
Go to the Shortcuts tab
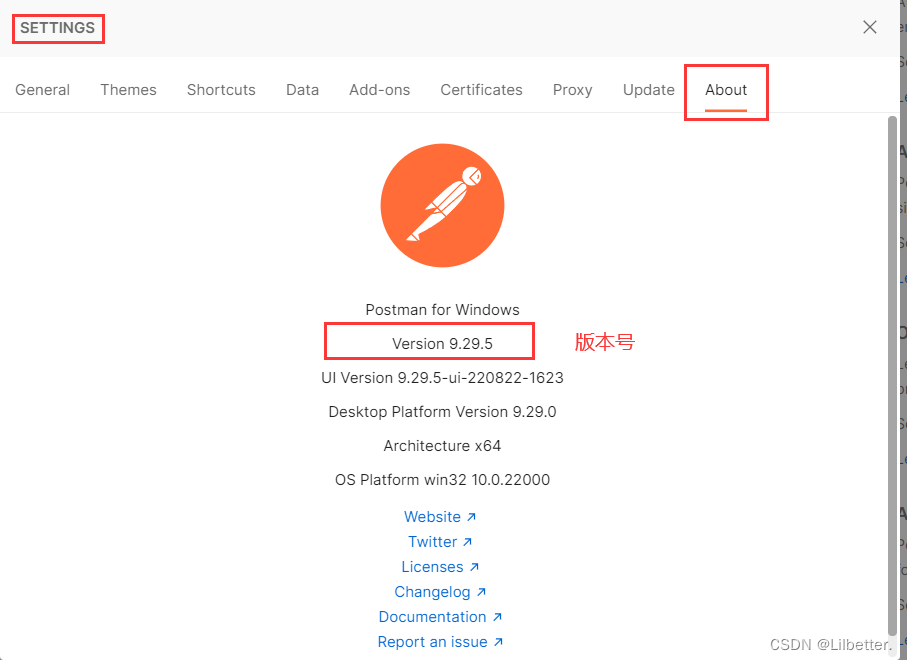coord(221,90)
